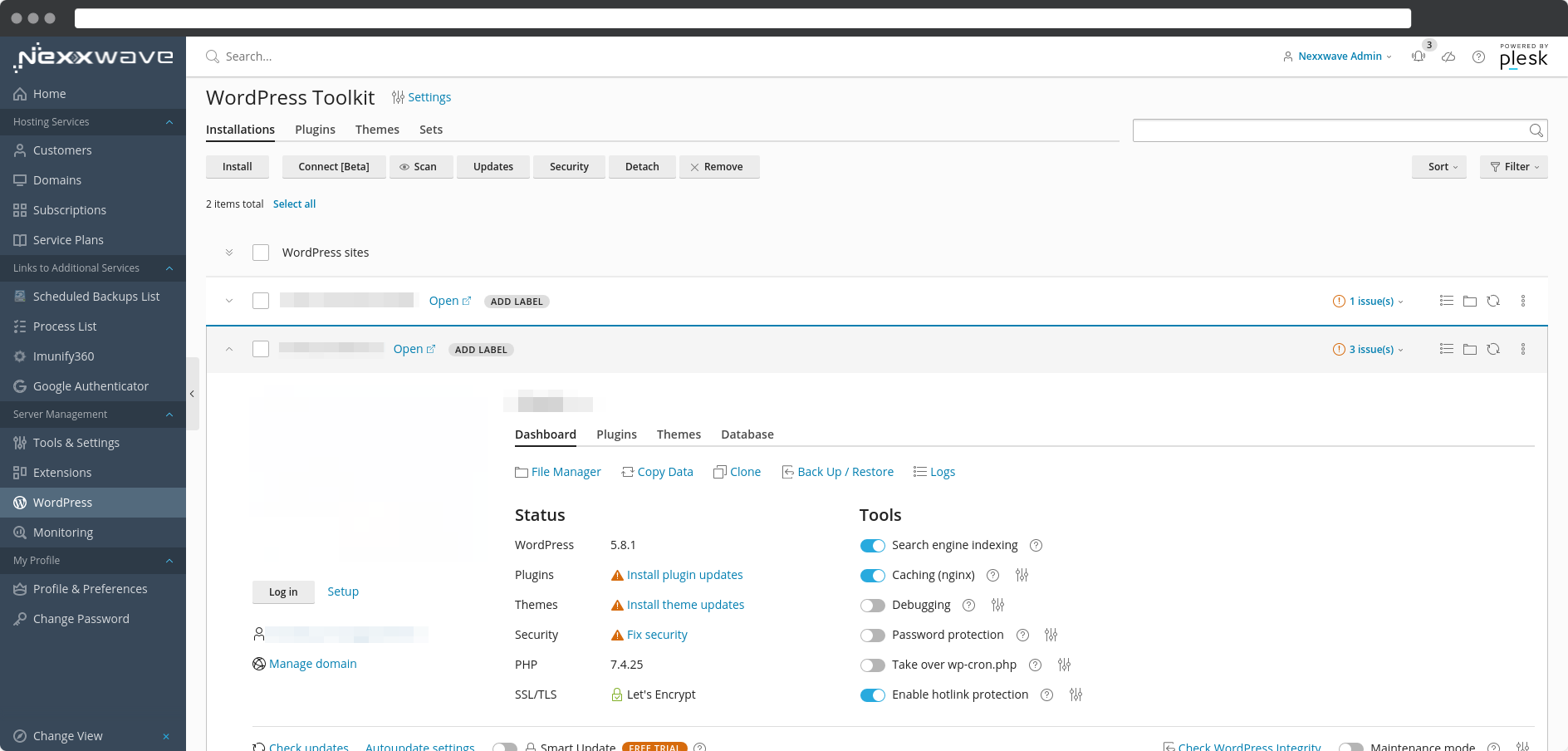Click refresh icon for first site
The image size is (1568, 751).
coord(1493,301)
